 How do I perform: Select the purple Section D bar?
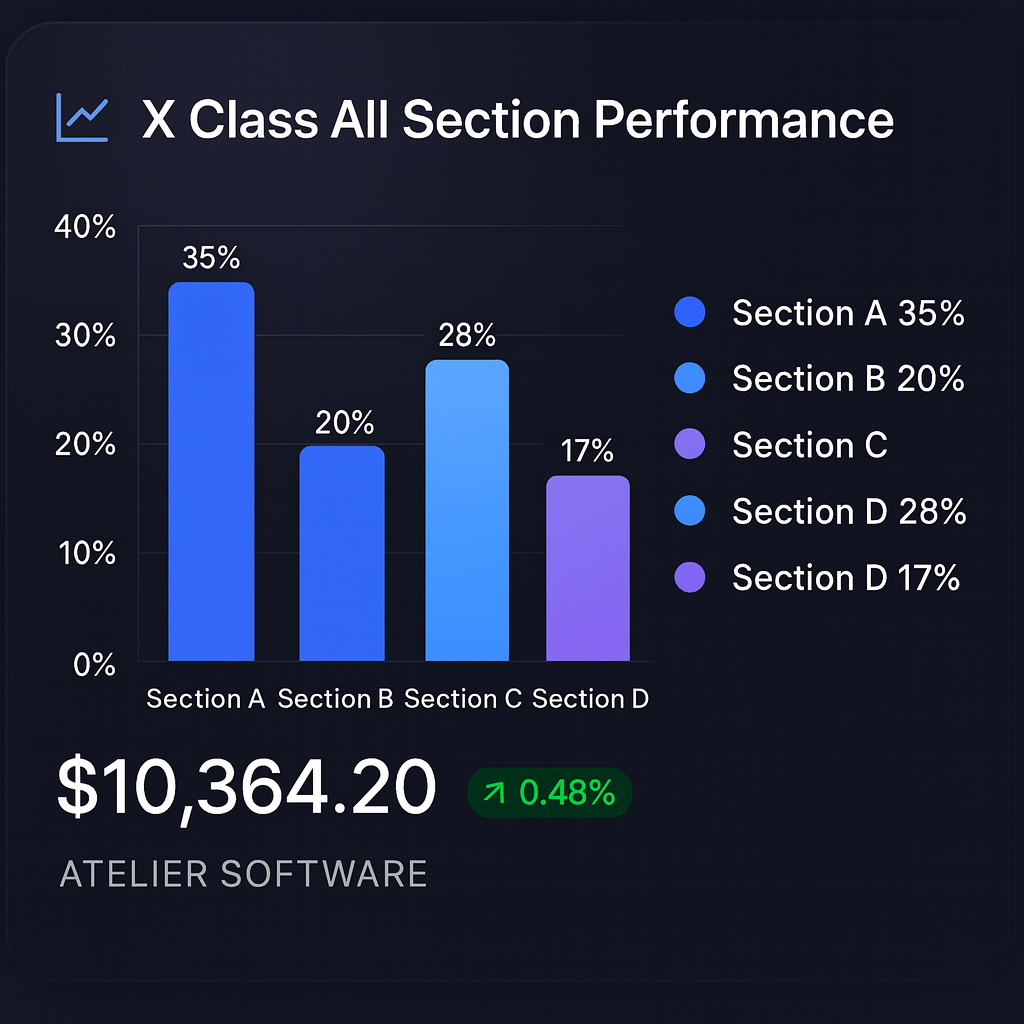point(588,568)
